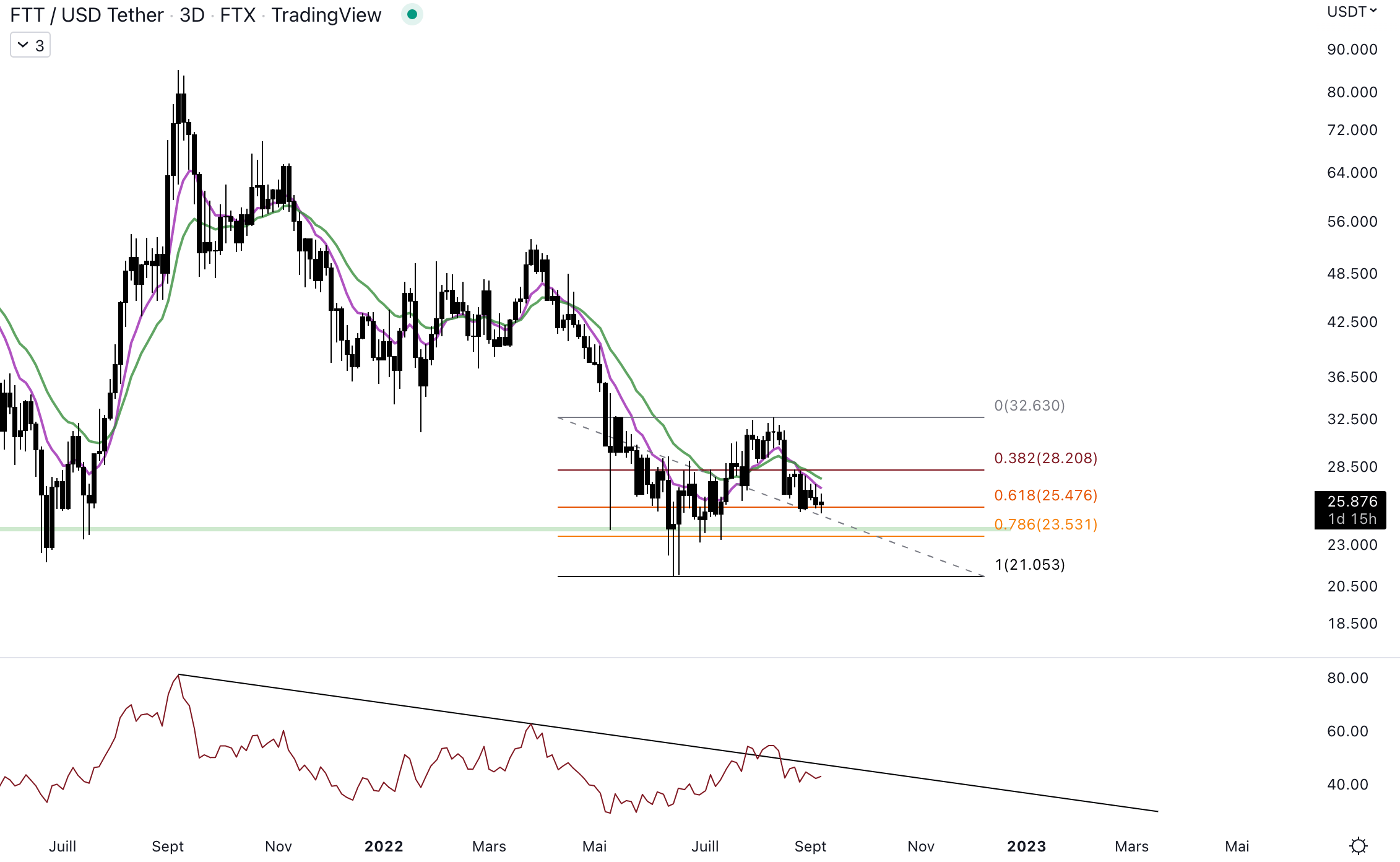Open chart settings gear icon
This screenshot has width=1400, height=862.
tap(1359, 845)
